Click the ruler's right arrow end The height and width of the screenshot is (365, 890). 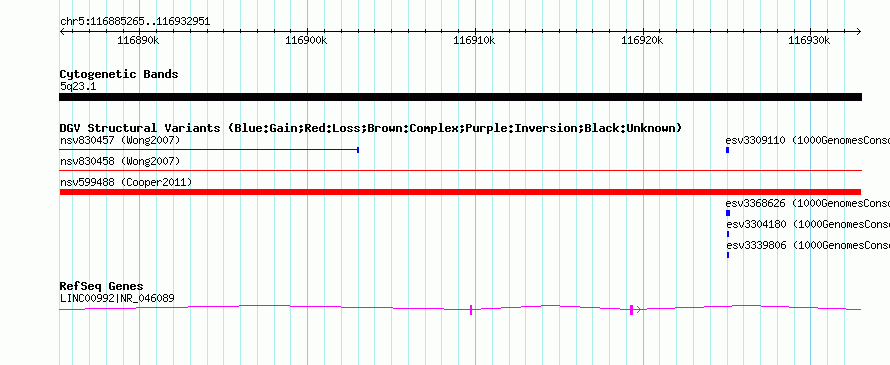tap(858, 31)
